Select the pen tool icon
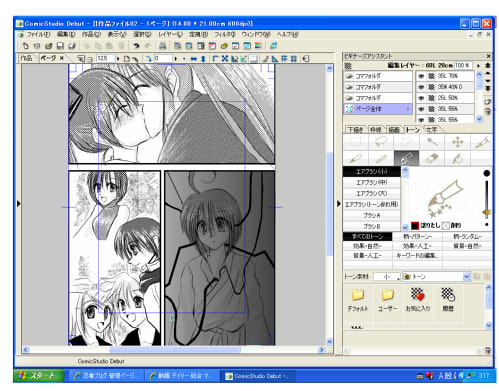Screen dimensions: 499x391 356,158
